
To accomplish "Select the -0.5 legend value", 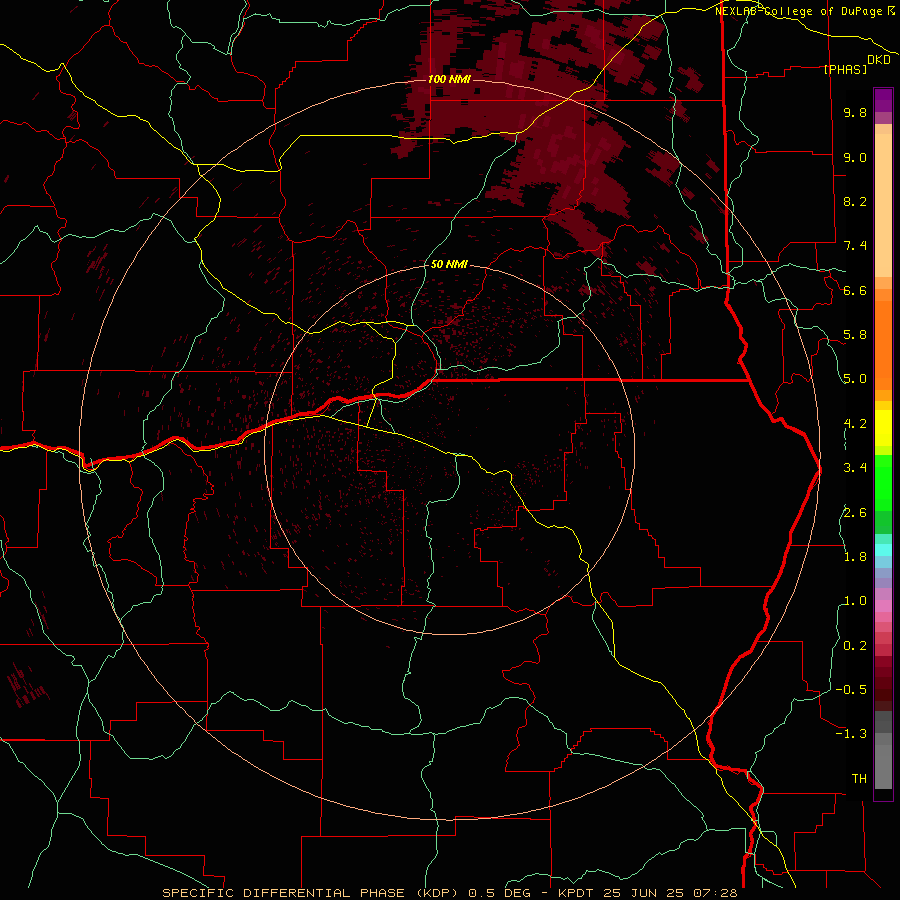I will pos(851,690).
